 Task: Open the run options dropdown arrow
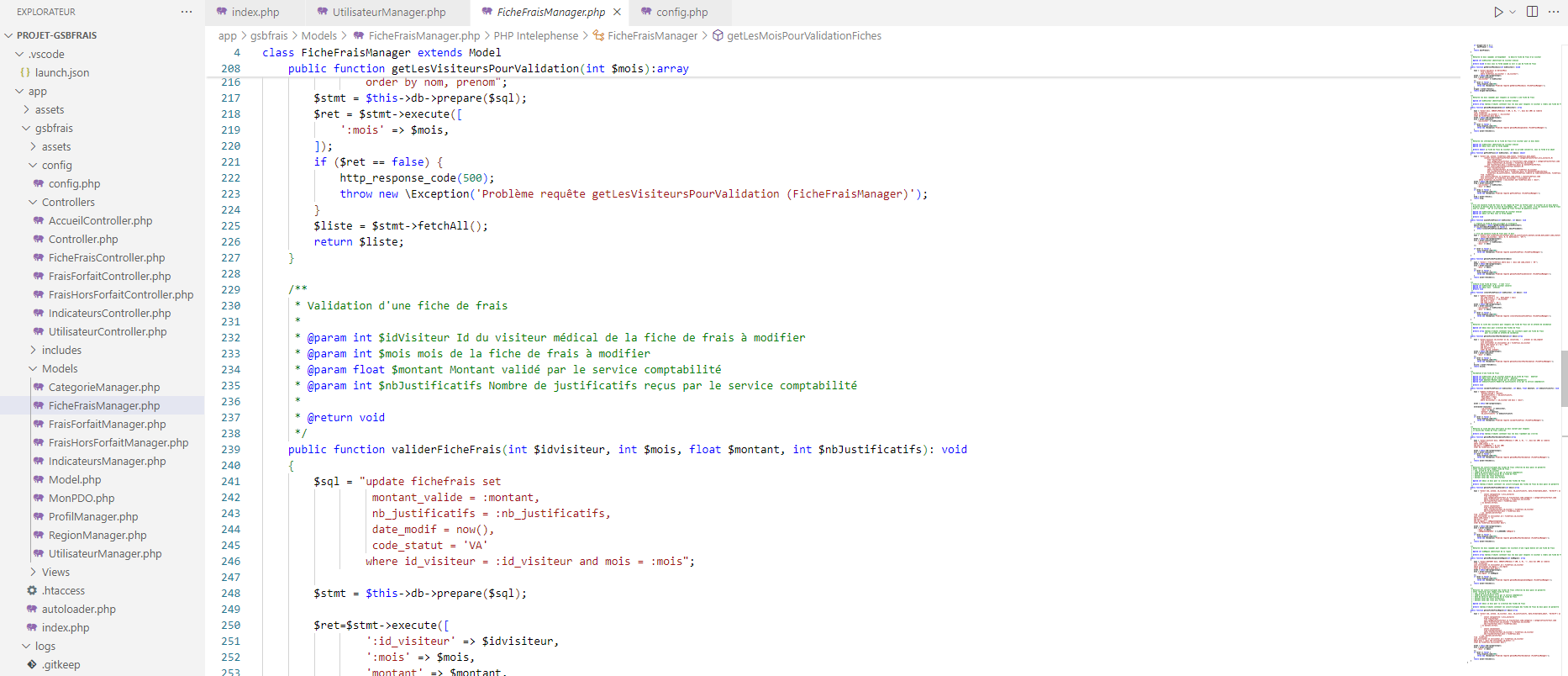pyautogui.click(x=1513, y=12)
